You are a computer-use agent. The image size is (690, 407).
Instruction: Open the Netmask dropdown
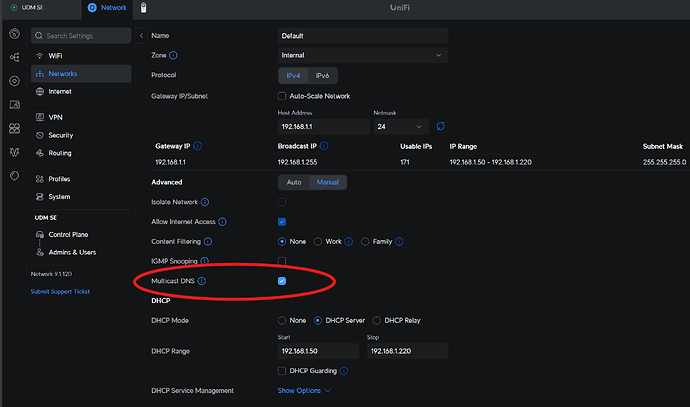pyautogui.click(x=401, y=127)
